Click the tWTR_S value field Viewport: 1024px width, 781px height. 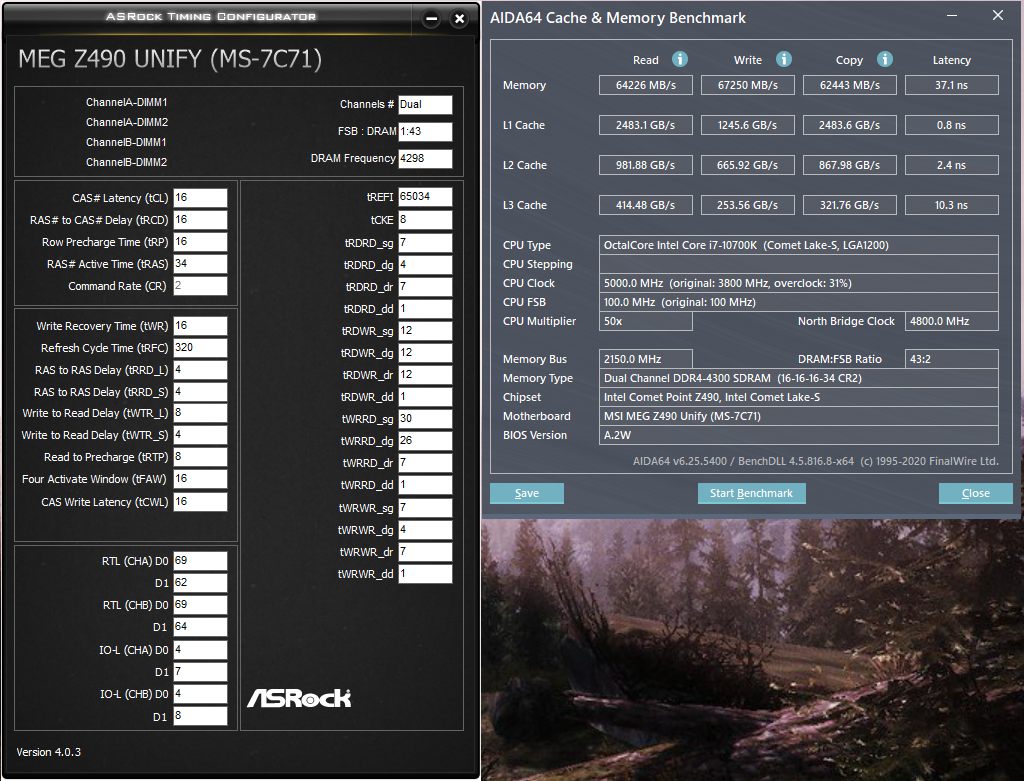[200, 435]
